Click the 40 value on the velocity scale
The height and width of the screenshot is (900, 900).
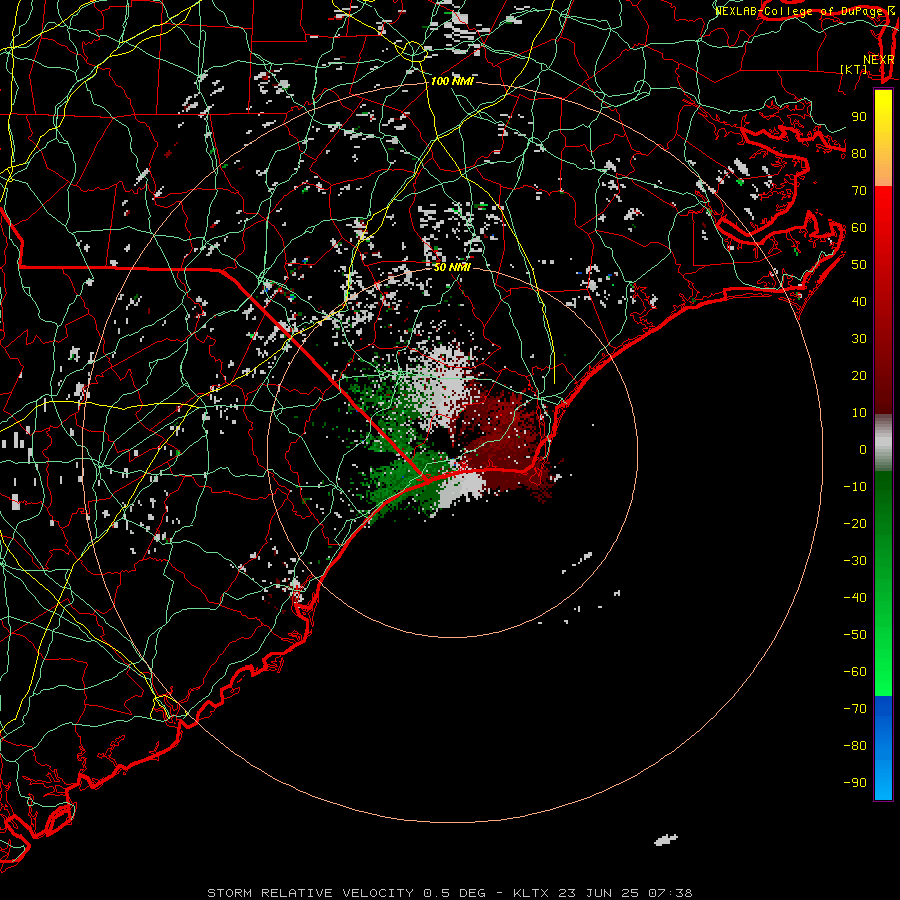[x=859, y=302]
